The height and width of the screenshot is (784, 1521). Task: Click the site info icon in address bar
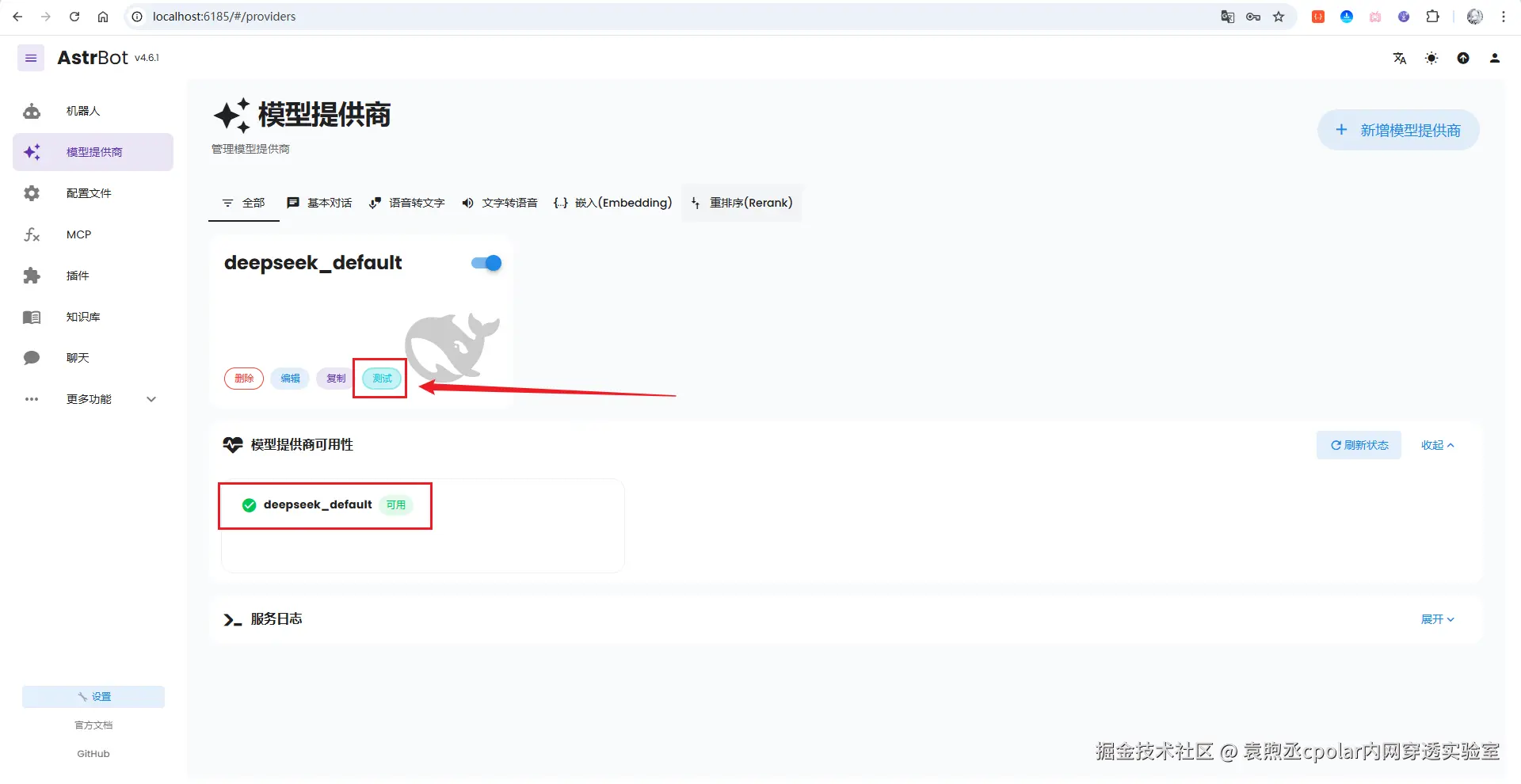click(137, 17)
